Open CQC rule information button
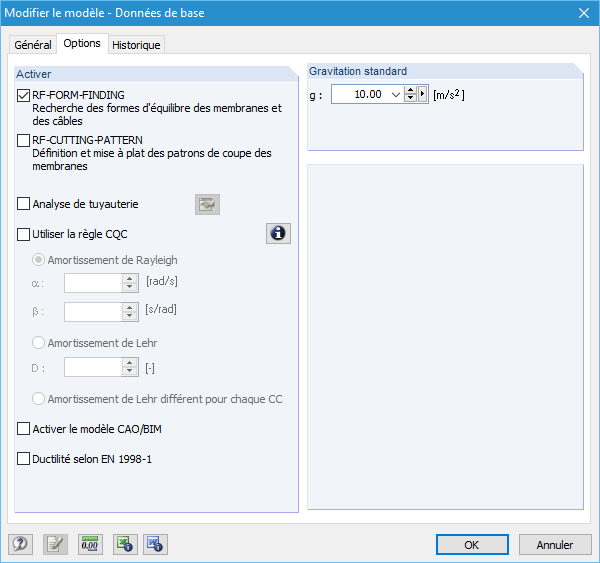Viewport: 600px width, 563px height. pos(278,233)
